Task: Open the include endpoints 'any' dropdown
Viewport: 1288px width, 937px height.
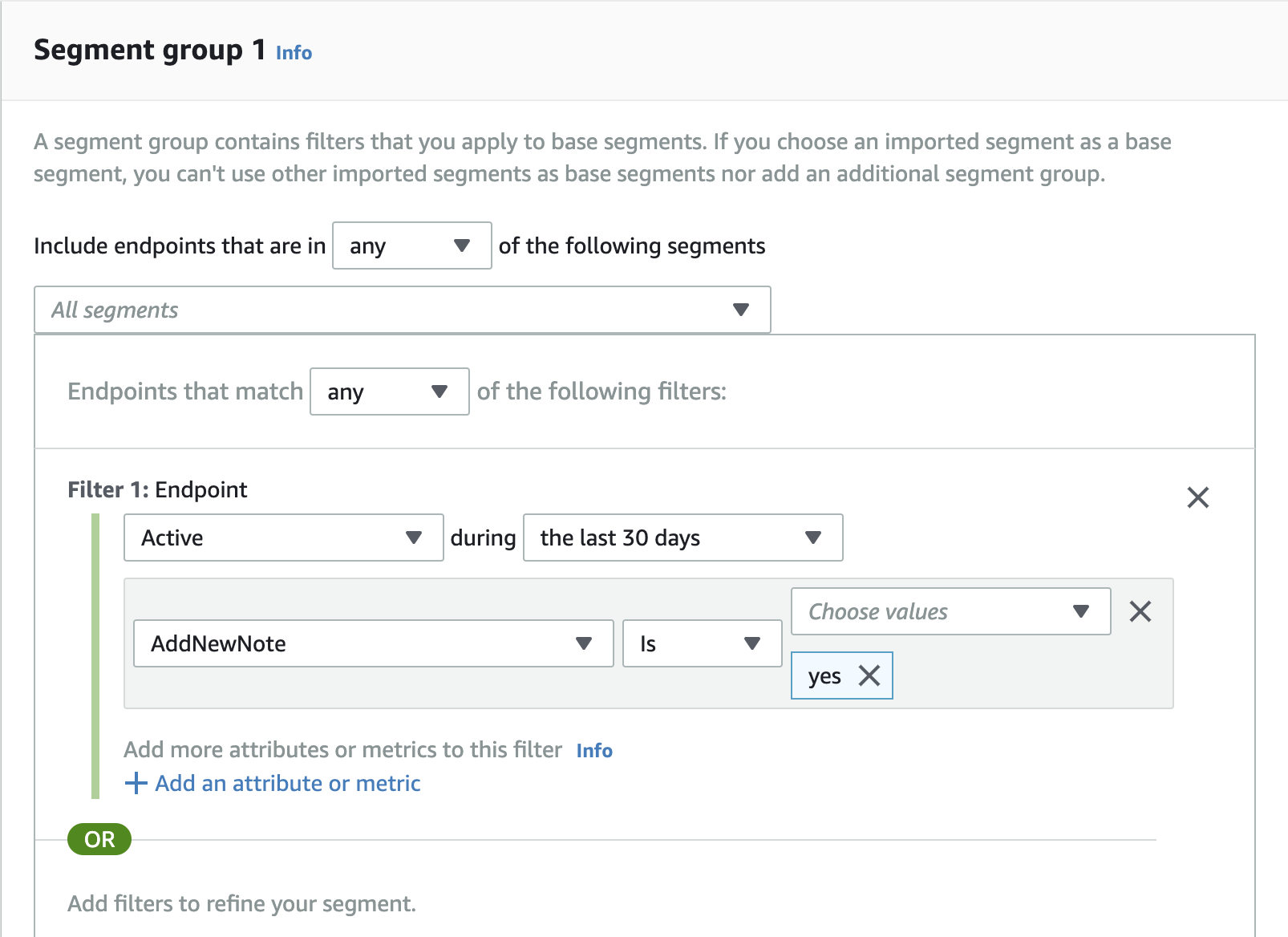Action: (x=411, y=245)
